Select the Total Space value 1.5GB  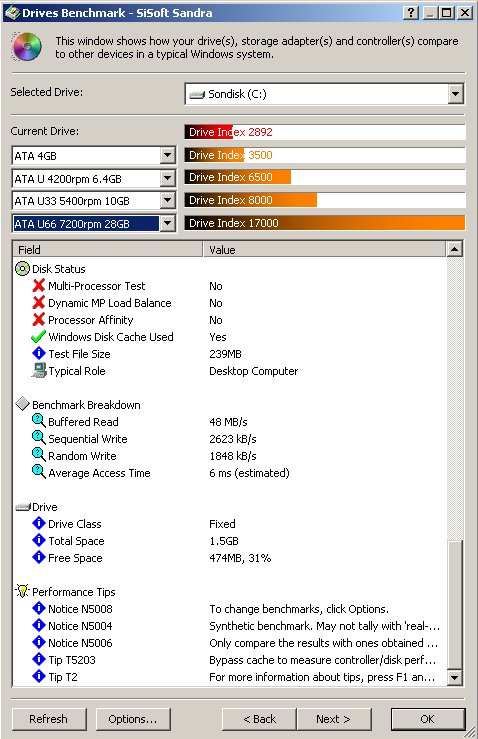(x=224, y=541)
